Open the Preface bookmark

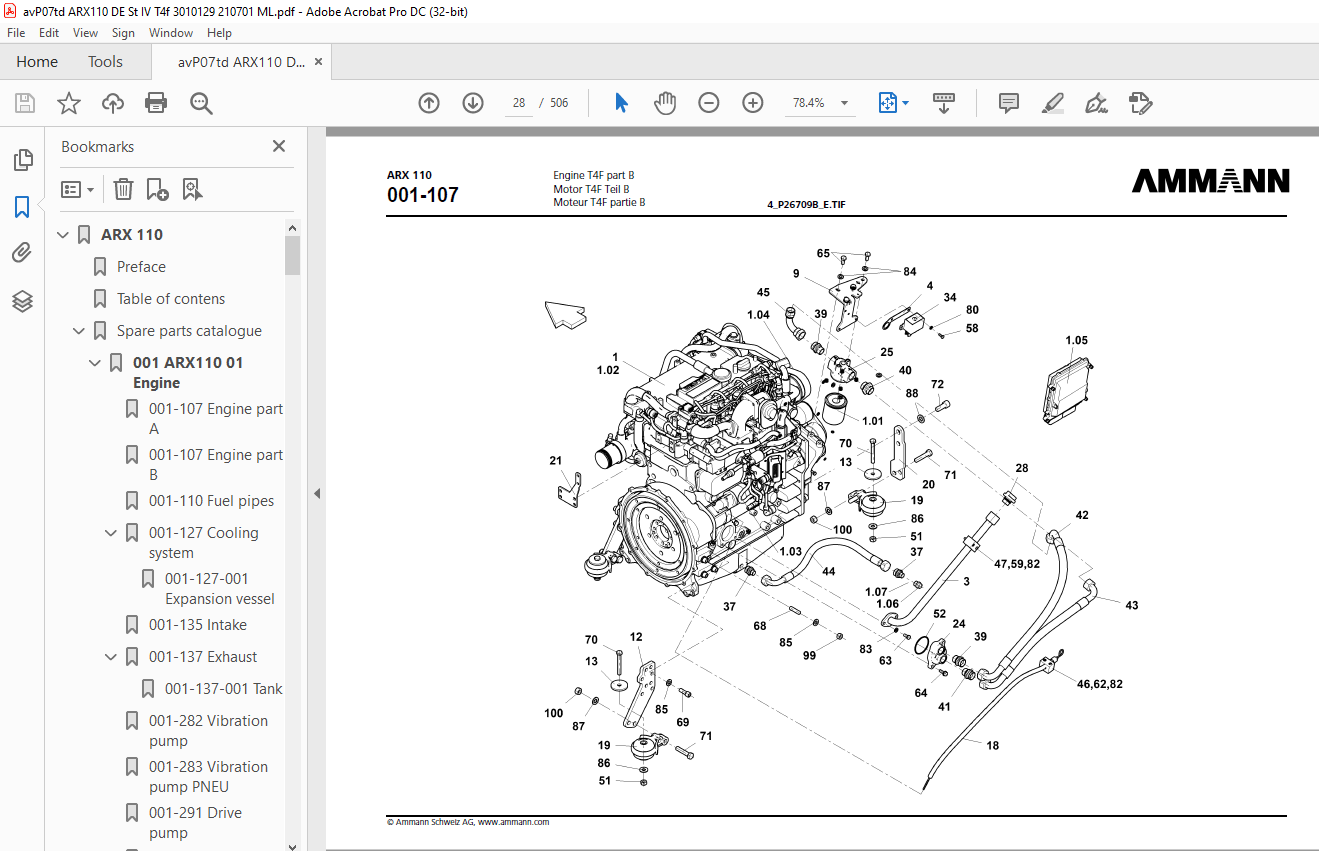pyautogui.click(x=141, y=267)
